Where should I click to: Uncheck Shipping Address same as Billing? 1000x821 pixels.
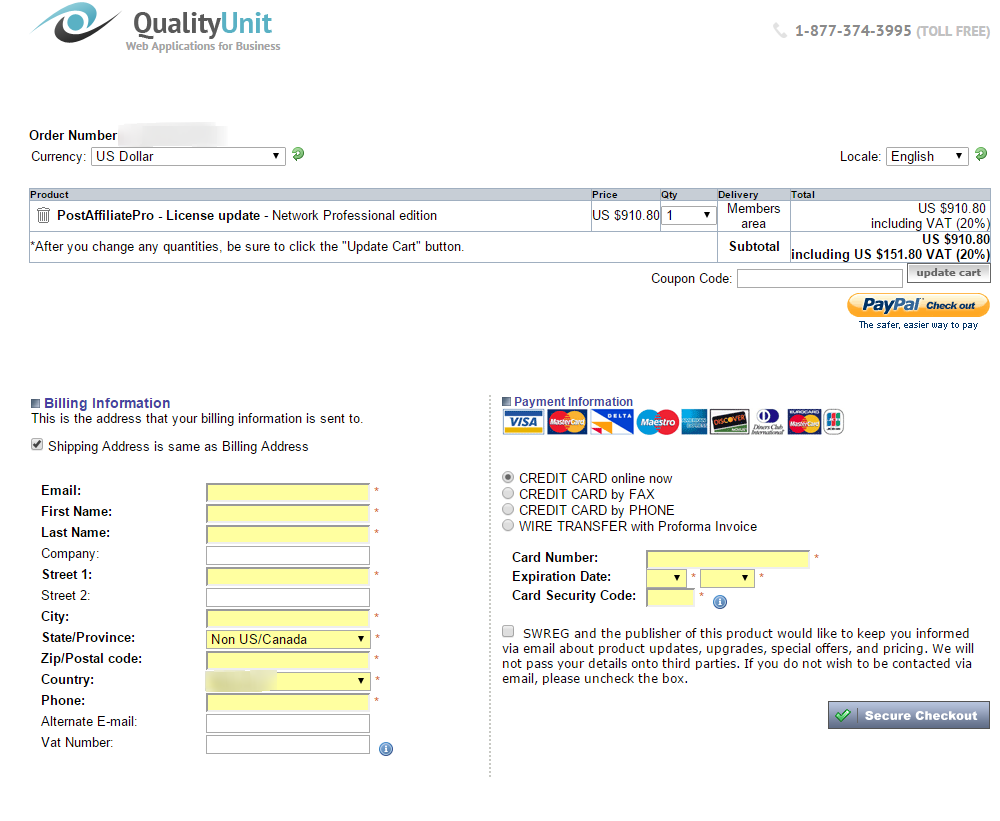tap(37, 445)
